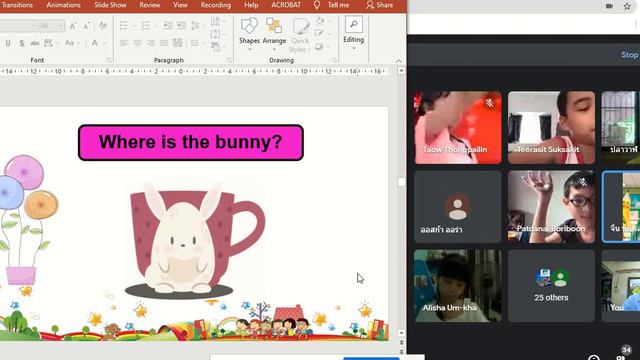The image size is (640, 360).
Task: Click the browser camera indicator icon
Action: 609,6
